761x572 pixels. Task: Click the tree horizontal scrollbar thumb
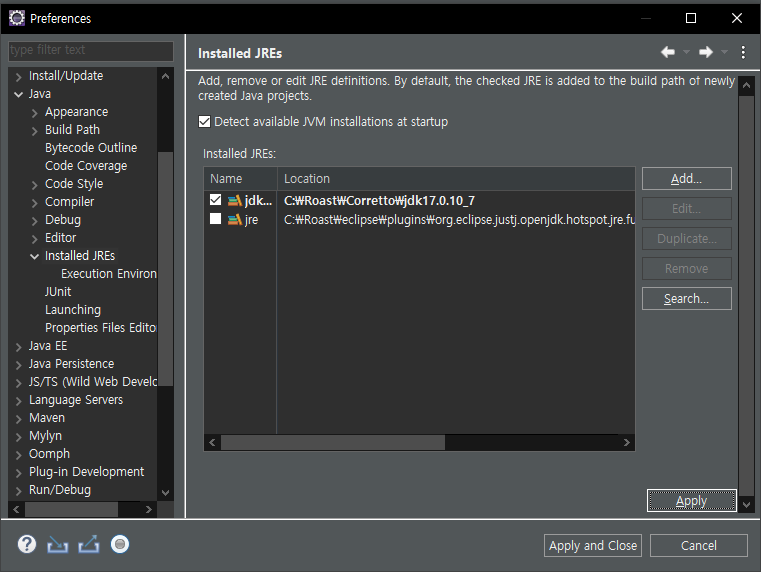point(71,509)
